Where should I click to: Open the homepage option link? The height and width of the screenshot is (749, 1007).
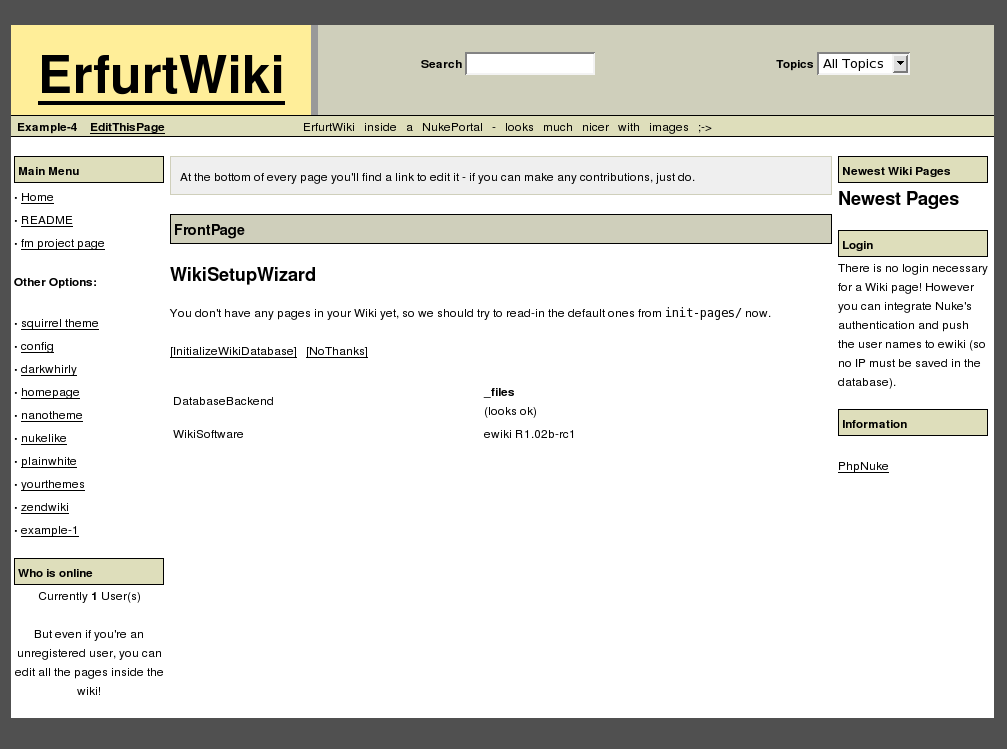(50, 392)
